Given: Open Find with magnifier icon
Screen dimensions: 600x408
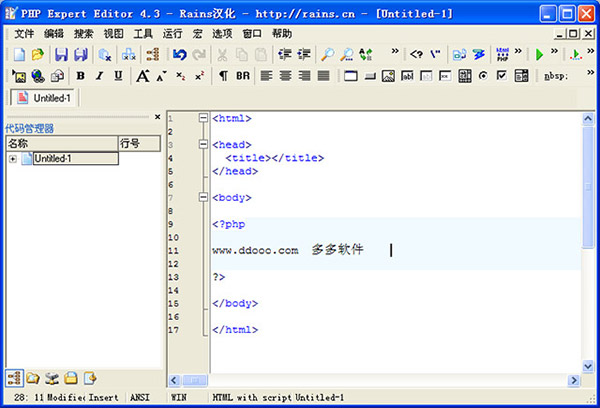Looking at the screenshot, I should (x=327, y=55).
